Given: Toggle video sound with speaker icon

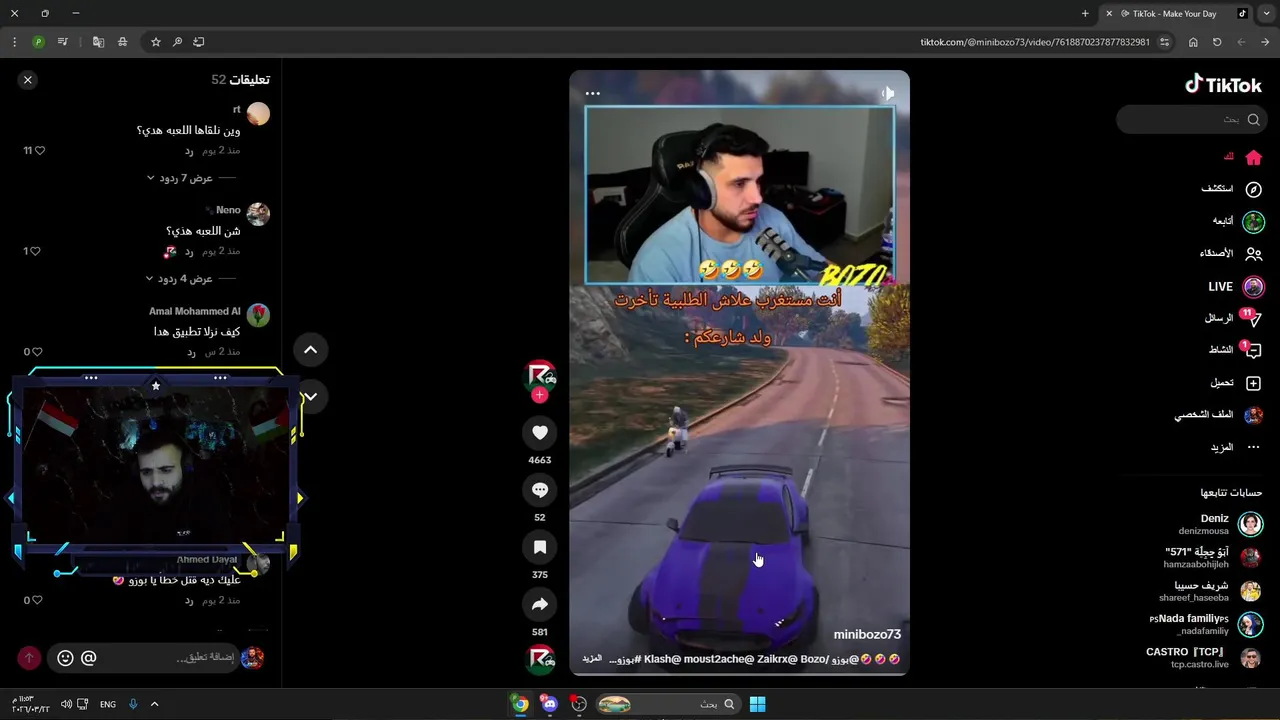Looking at the screenshot, I should tap(888, 94).
